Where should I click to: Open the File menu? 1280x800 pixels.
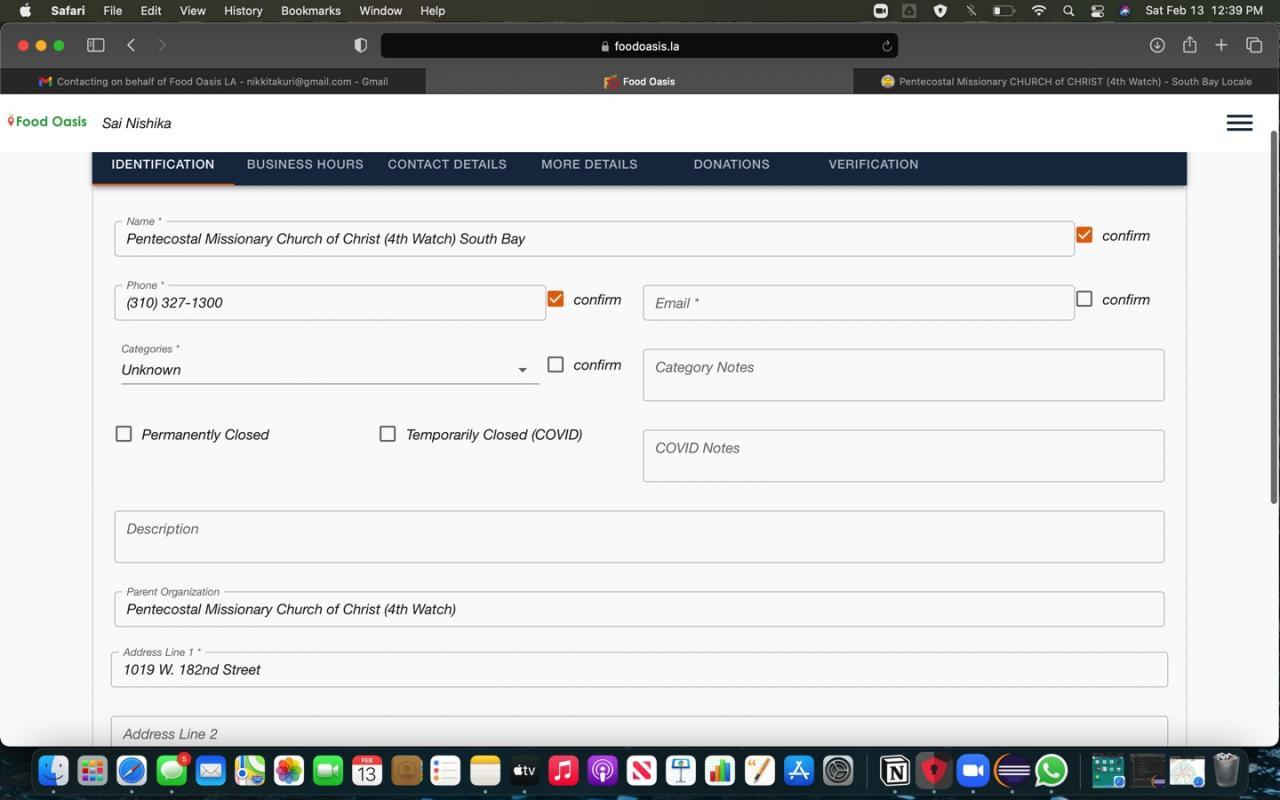[113, 10]
